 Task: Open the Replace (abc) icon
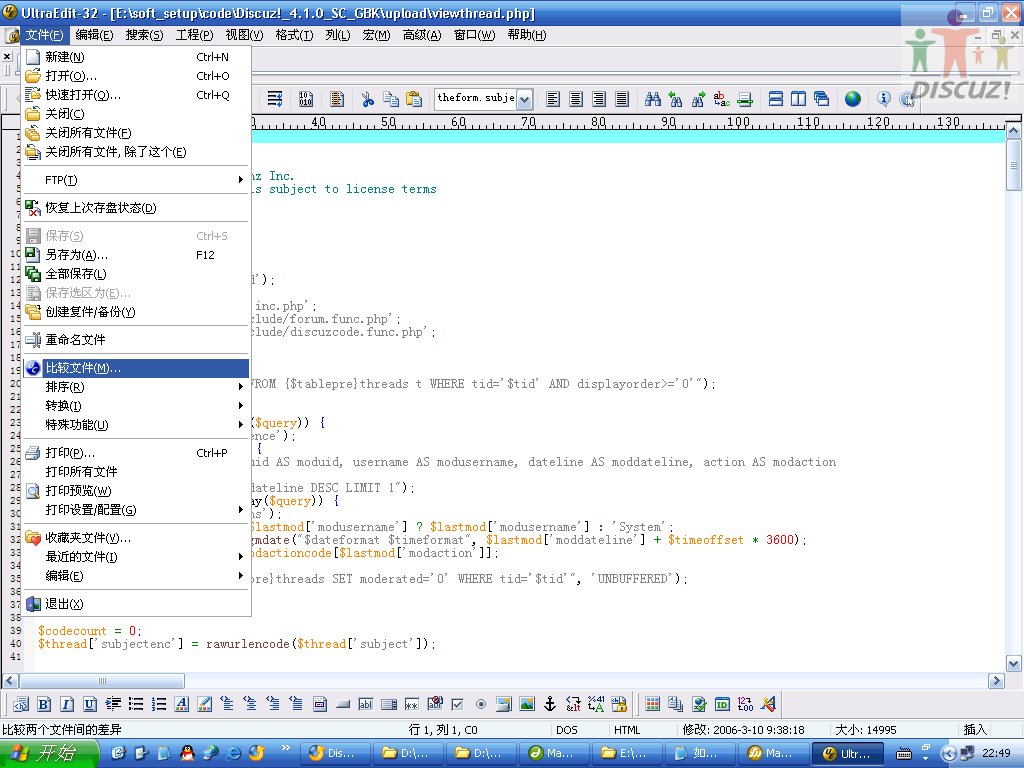click(x=722, y=99)
